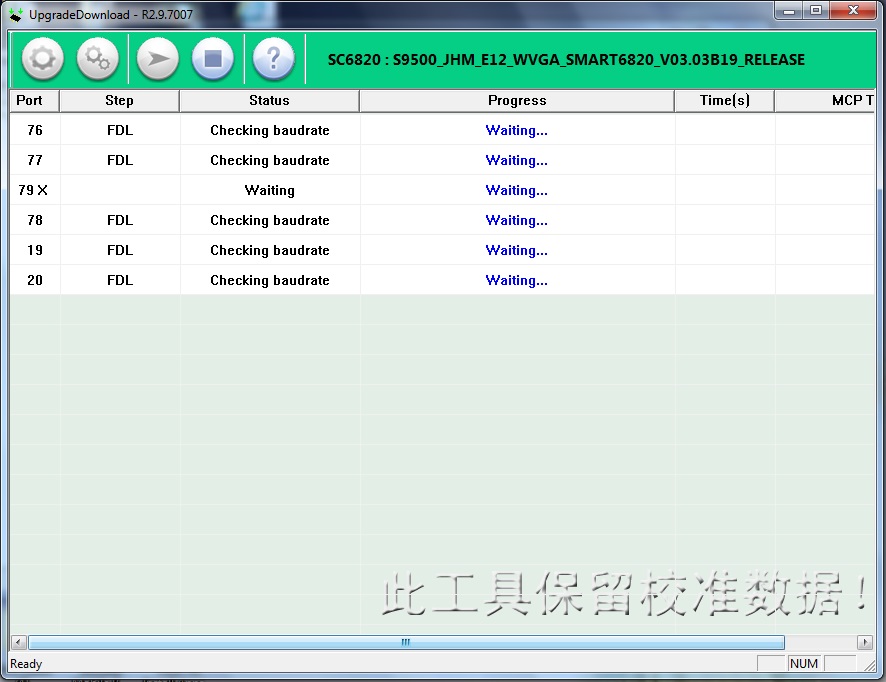This screenshot has height=682, width=886.
Task: Select the Time(s) column header
Action: 724,101
